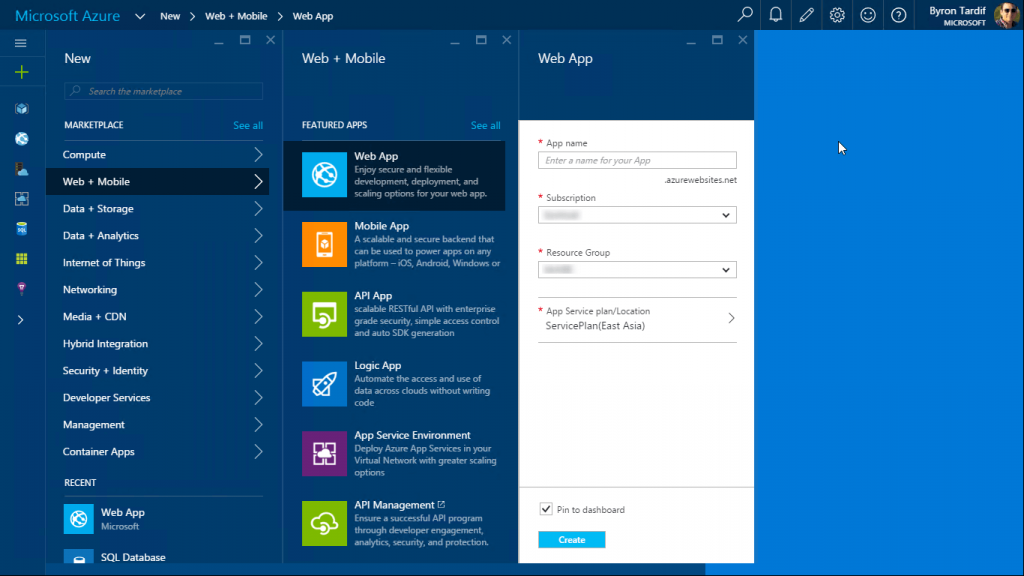This screenshot has width=1024, height=576.
Task: Open the SQL databases sidebar icon
Action: click(22, 229)
